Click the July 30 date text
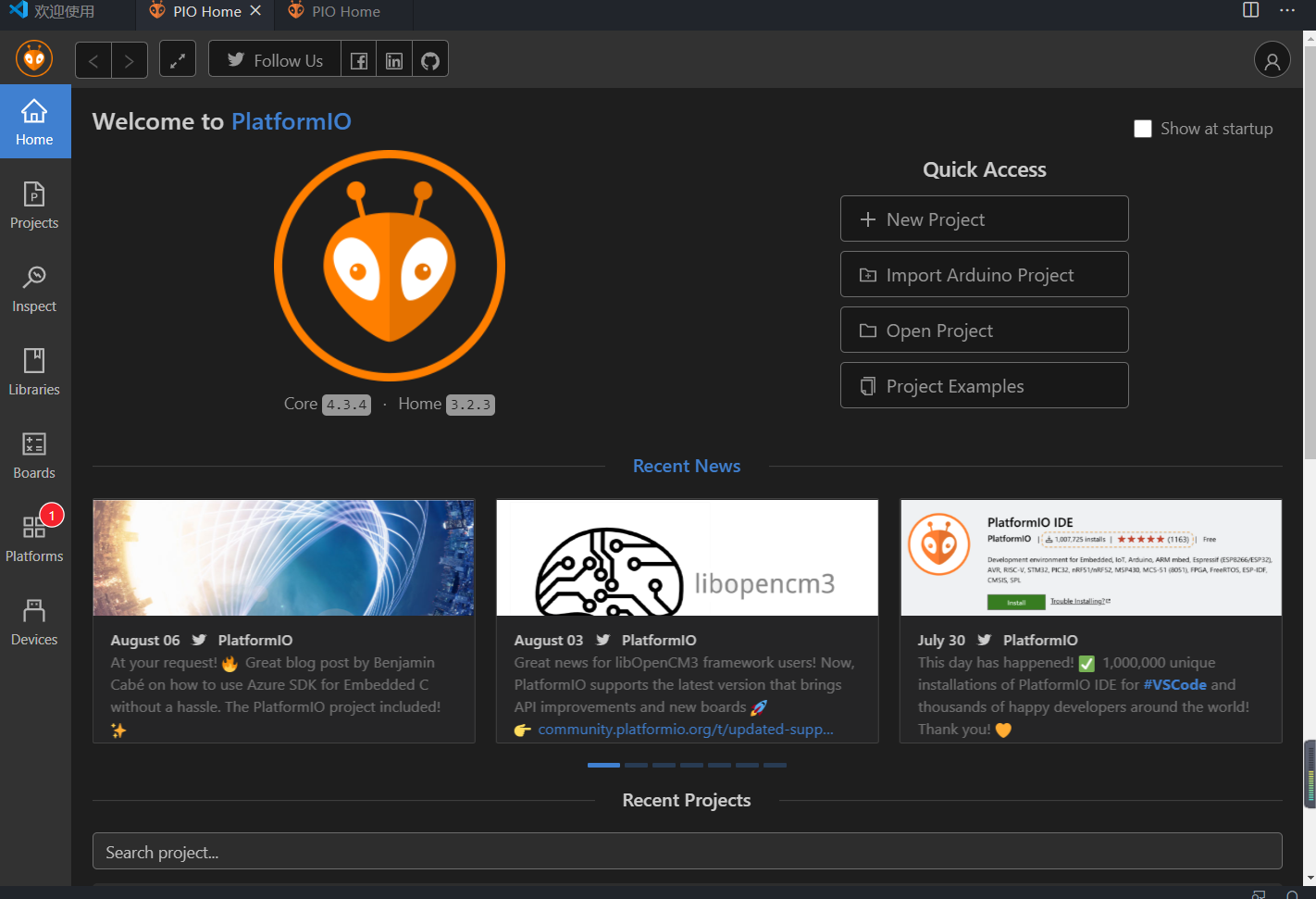 [x=941, y=640]
